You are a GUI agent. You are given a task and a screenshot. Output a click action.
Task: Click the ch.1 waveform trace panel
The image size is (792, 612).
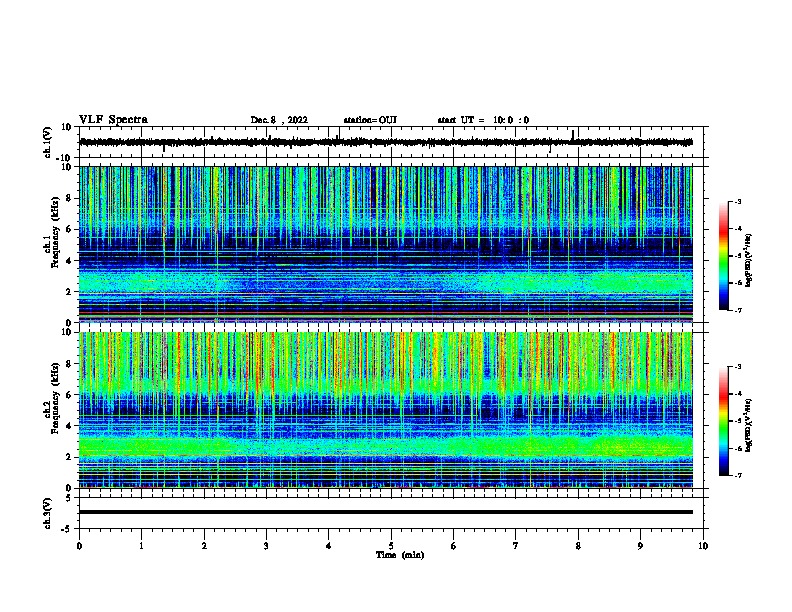coord(391,142)
